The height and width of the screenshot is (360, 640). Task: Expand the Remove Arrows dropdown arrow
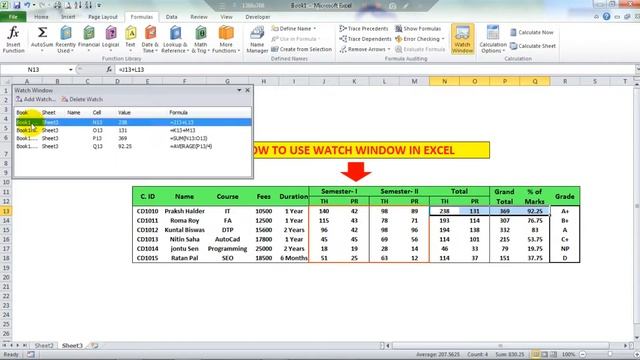pyautogui.click(x=389, y=49)
